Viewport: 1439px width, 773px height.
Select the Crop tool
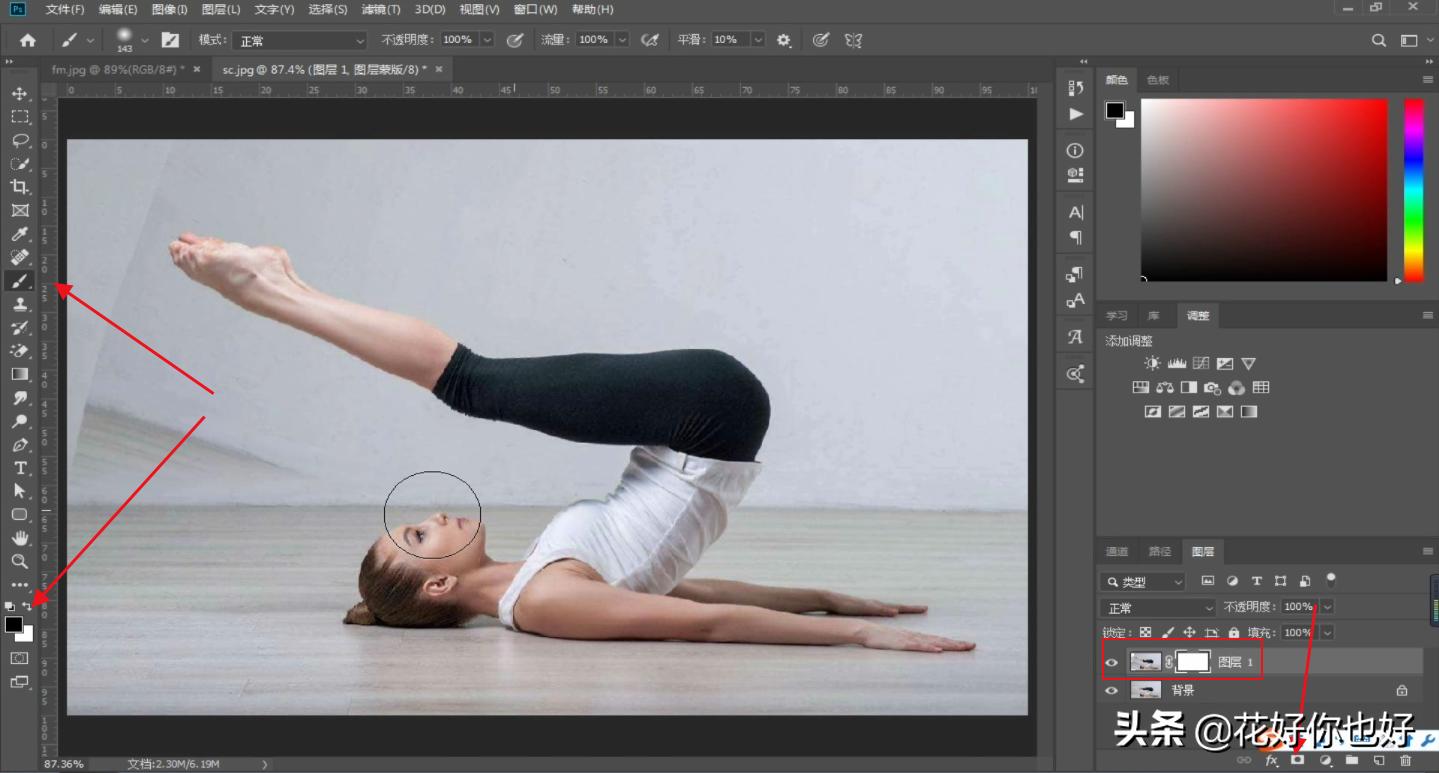[x=19, y=187]
